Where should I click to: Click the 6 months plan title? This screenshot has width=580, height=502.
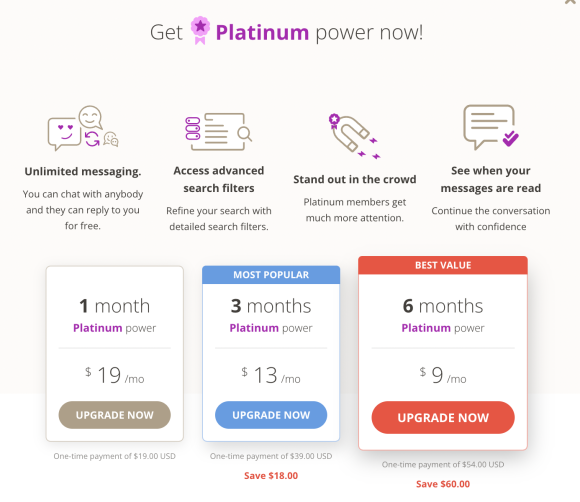pyautogui.click(x=443, y=306)
